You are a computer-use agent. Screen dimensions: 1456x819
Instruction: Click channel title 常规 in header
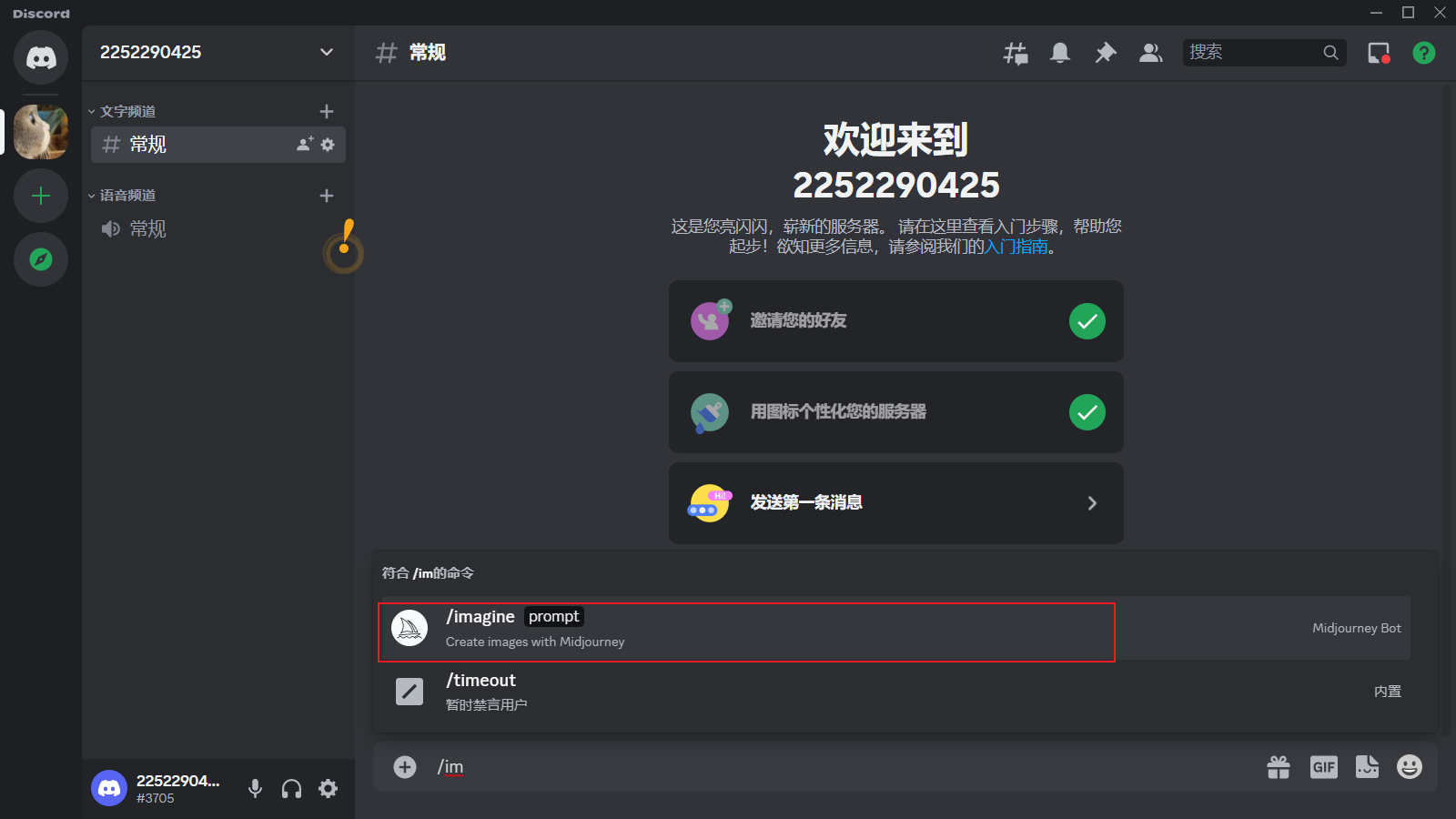click(428, 53)
